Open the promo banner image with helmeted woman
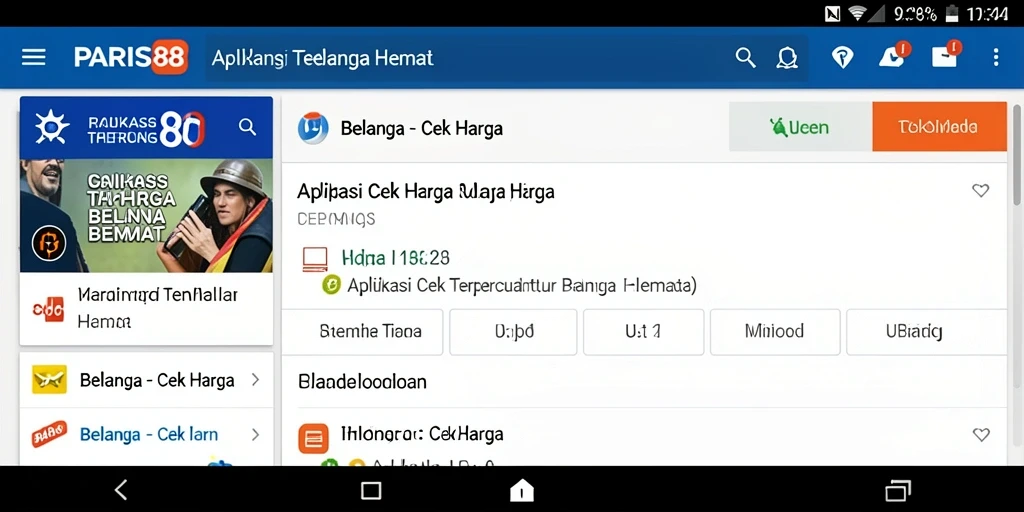1024x512 pixels. tap(146, 216)
